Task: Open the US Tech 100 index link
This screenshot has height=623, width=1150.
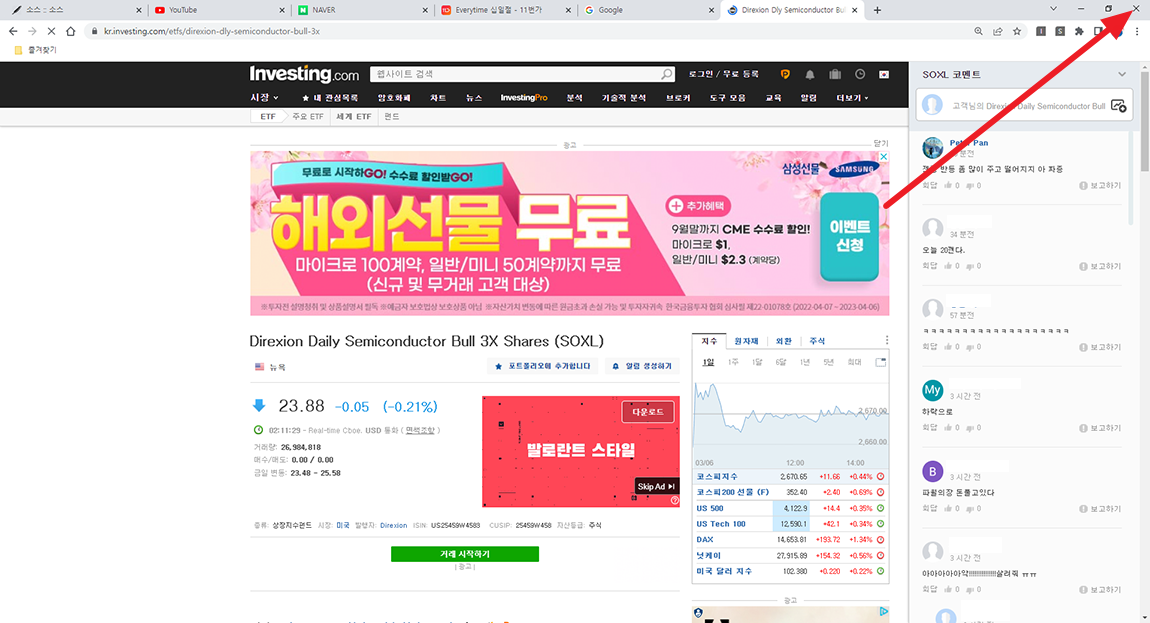Action: coord(721,524)
